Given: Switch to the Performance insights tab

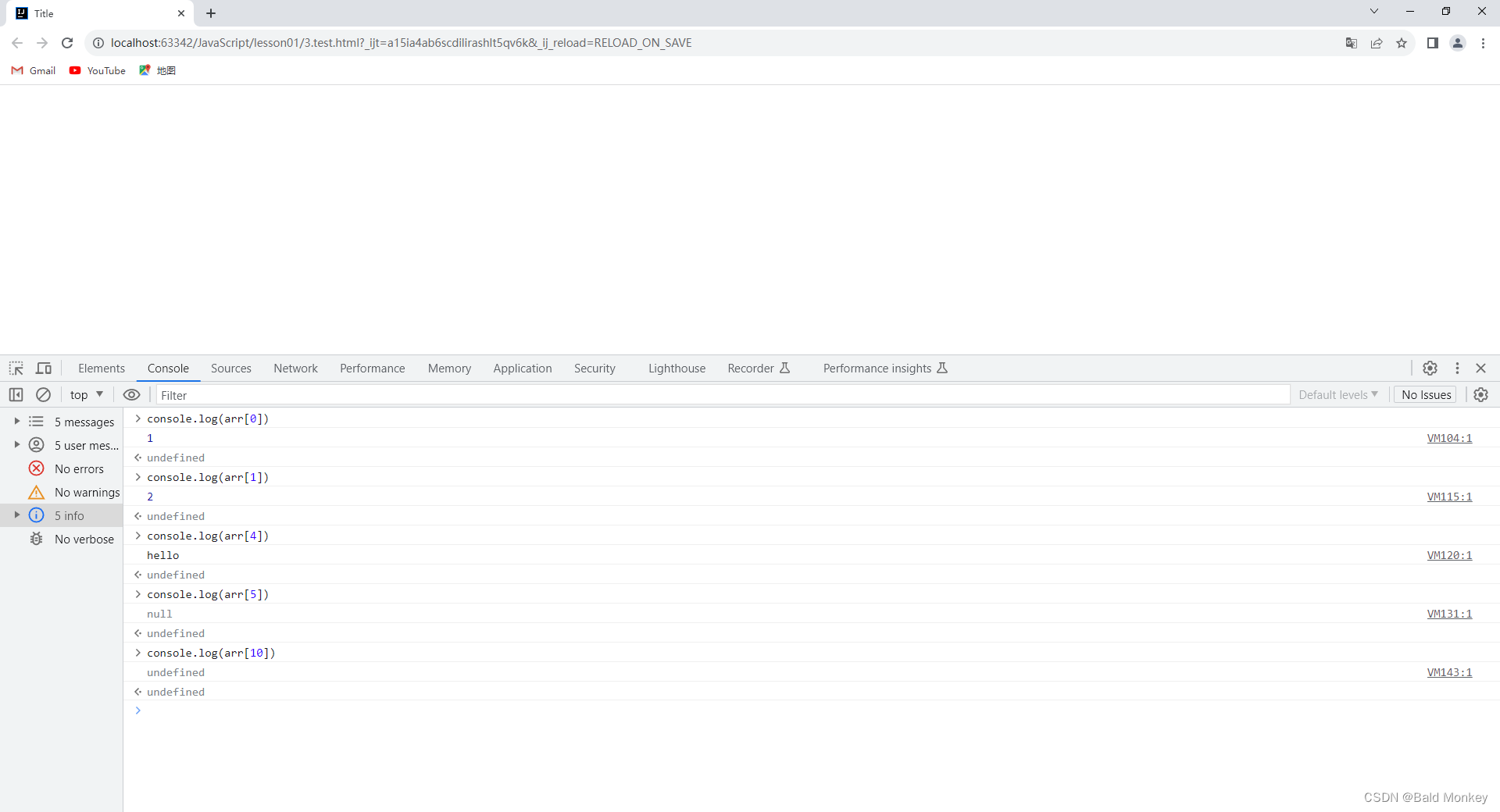Looking at the screenshot, I should click(x=885, y=369).
